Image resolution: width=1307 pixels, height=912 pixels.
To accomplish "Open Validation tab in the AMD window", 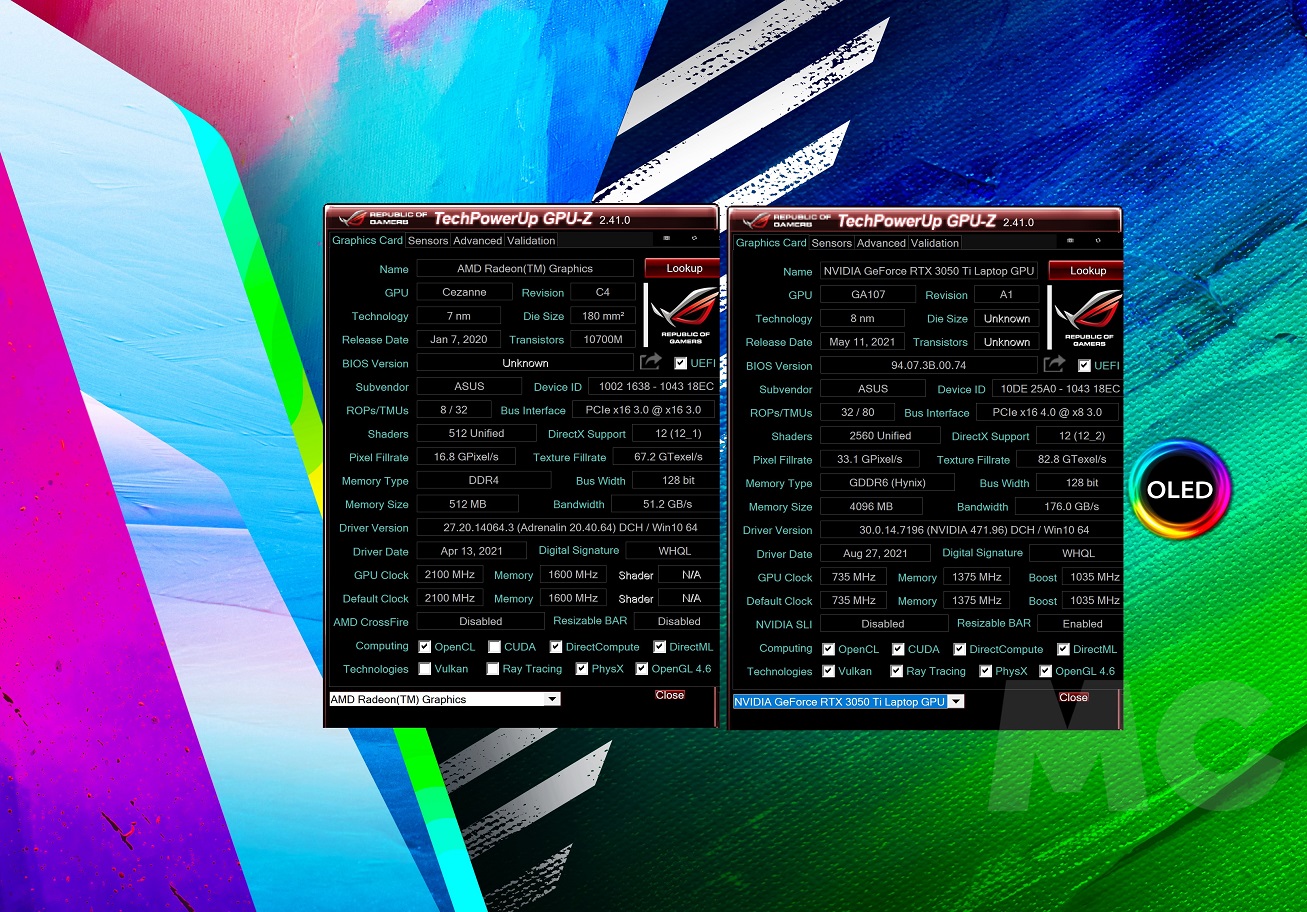I will (531, 241).
